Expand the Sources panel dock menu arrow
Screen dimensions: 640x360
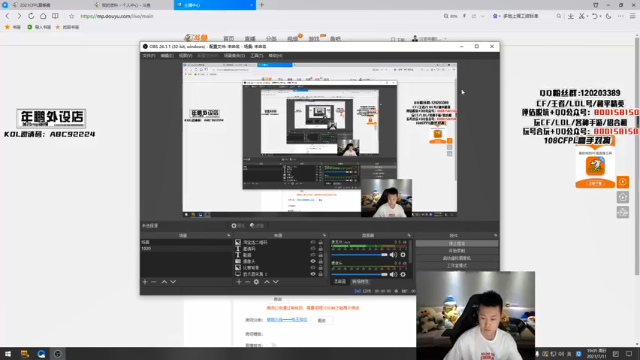pyautogui.click(x=324, y=236)
